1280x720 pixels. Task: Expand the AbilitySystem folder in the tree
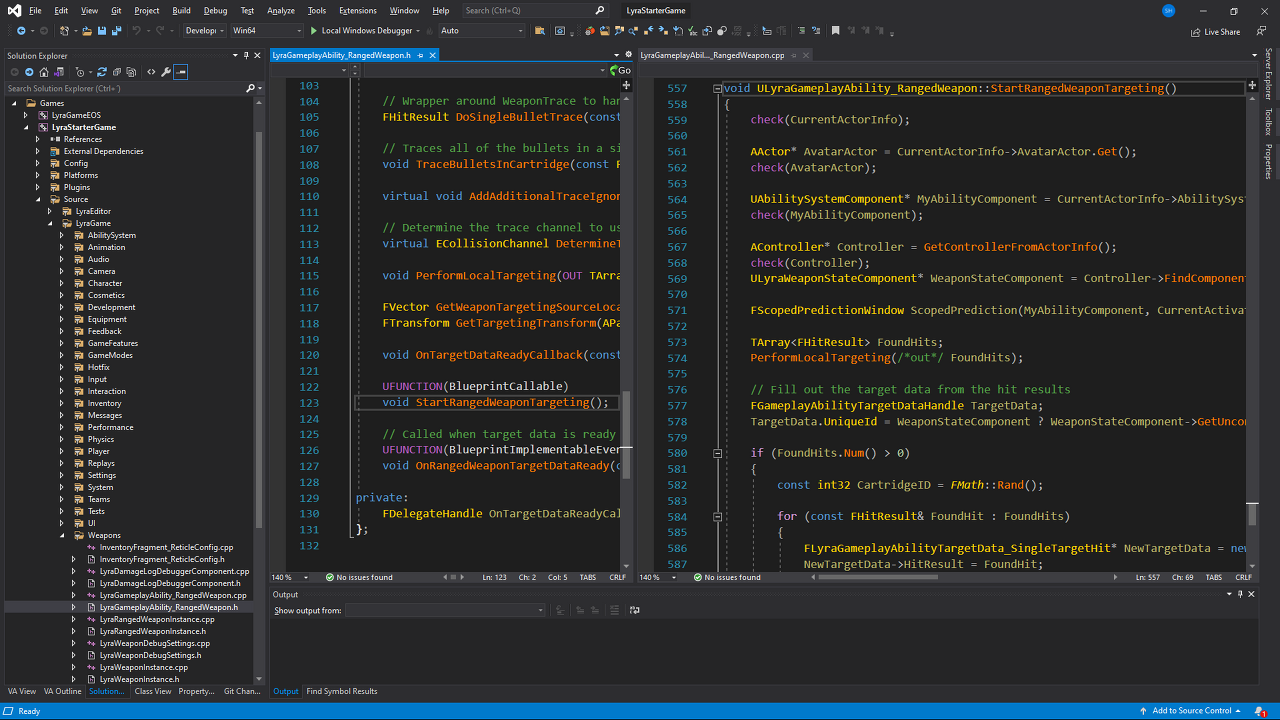(x=62, y=236)
